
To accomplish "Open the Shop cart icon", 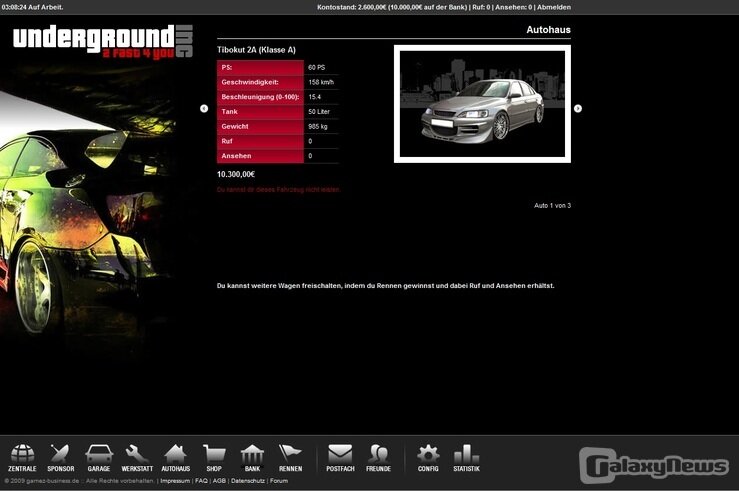I will (x=214, y=458).
